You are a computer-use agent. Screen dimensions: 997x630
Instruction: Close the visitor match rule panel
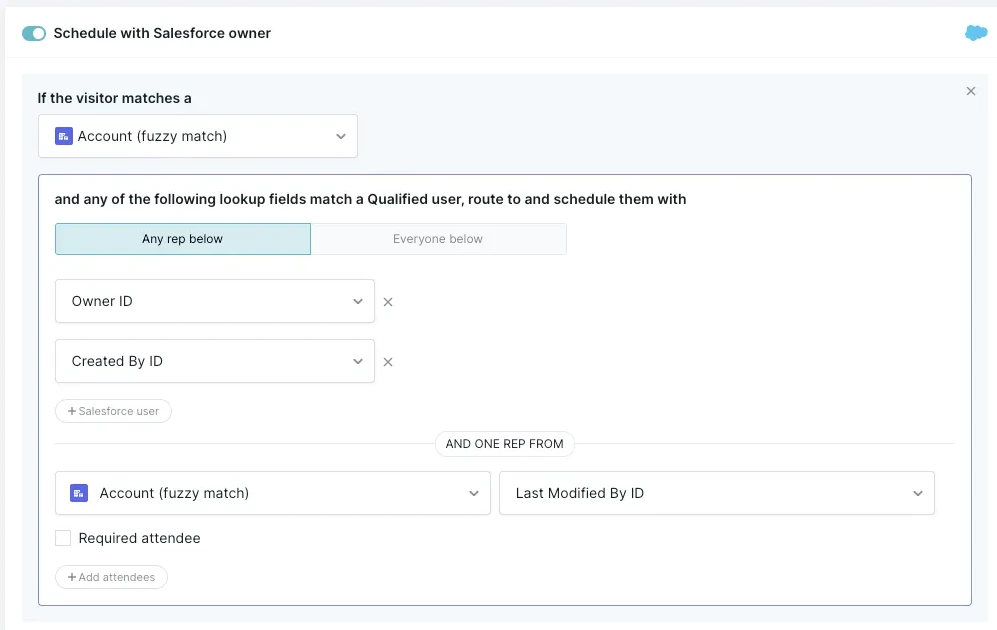[971, 91]
